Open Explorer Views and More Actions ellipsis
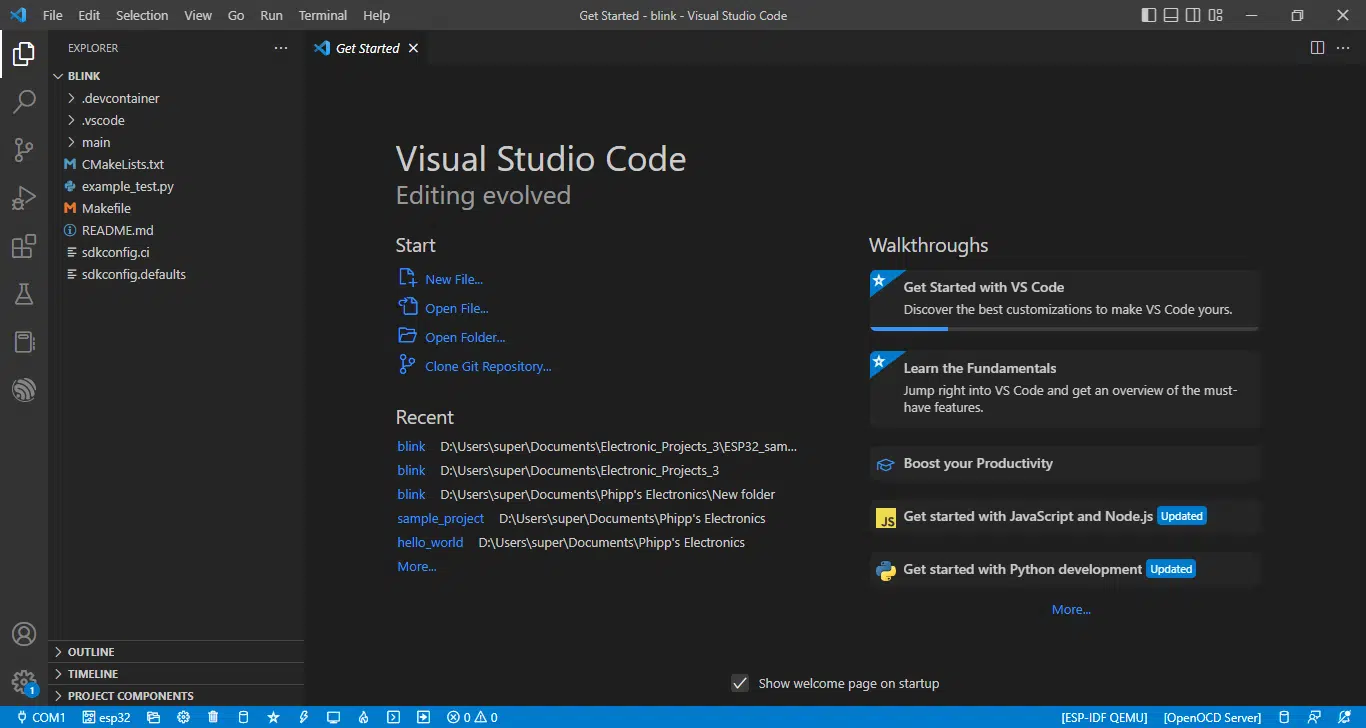 pyautogui.click(x=280, y=48)
